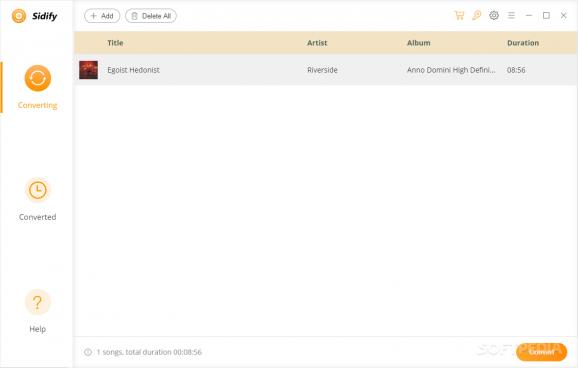
Task: Minimize the Sidify window
Action: click(529, 15)
